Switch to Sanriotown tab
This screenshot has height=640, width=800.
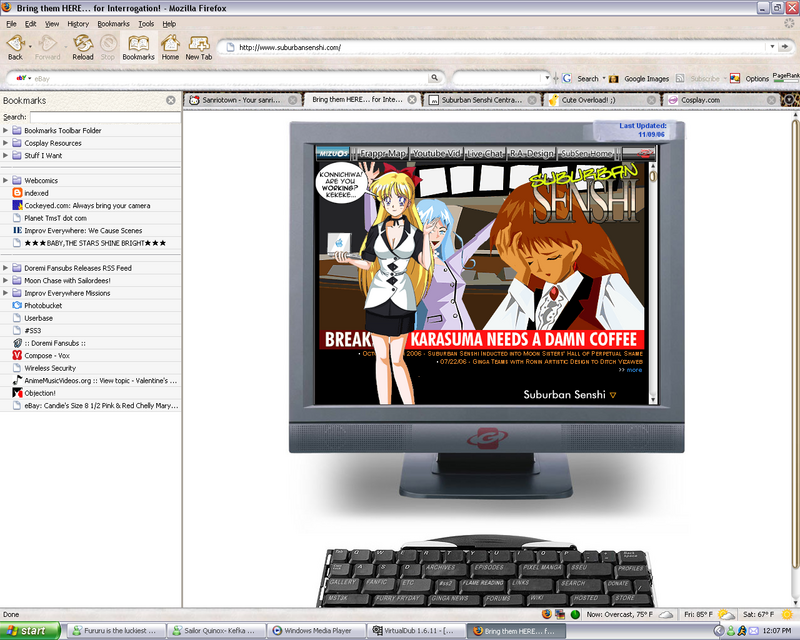click(241, 100)
